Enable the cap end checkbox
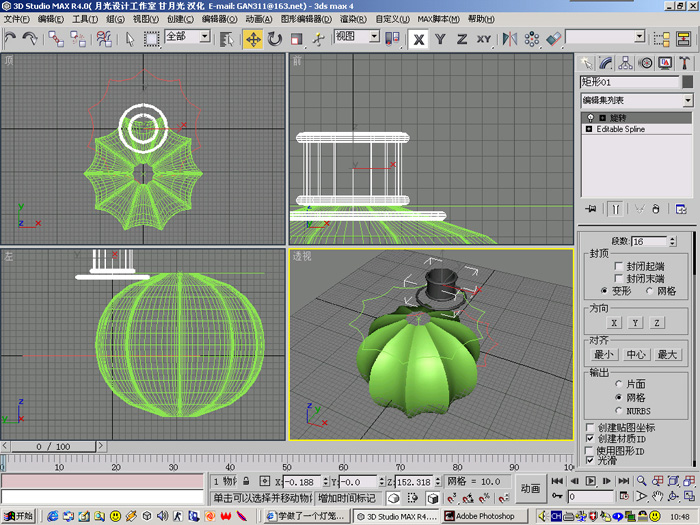 coord(618,279)
